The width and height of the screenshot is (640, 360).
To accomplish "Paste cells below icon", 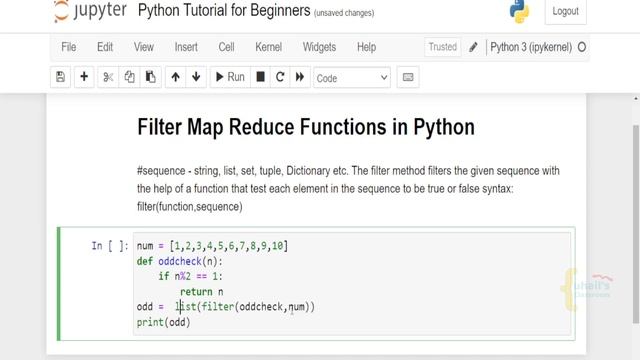I will point(151,77).
